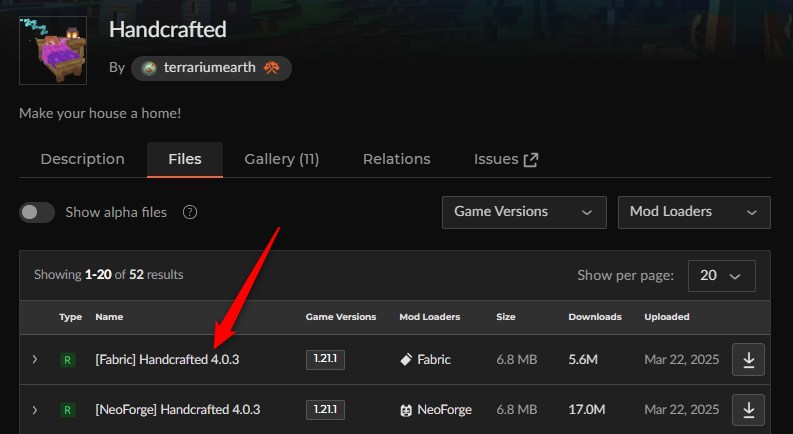
Task: Click the 17.0M downloads value
Action: point(587,409)
